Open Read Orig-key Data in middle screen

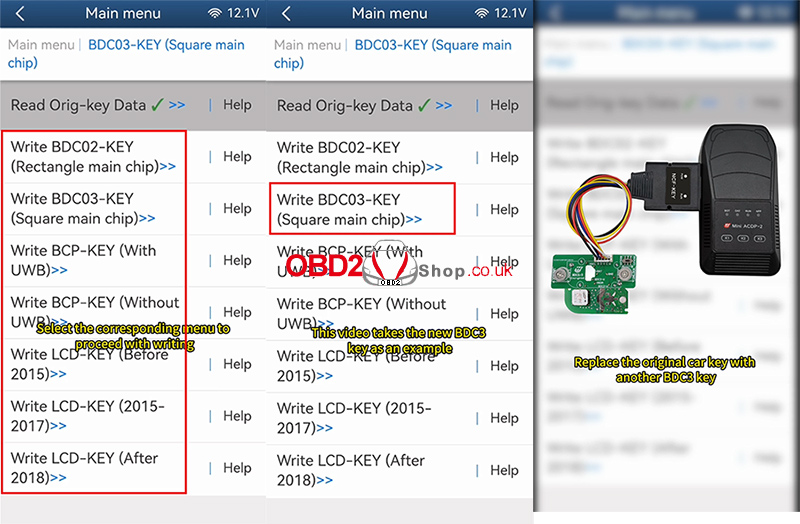(345, 106)
